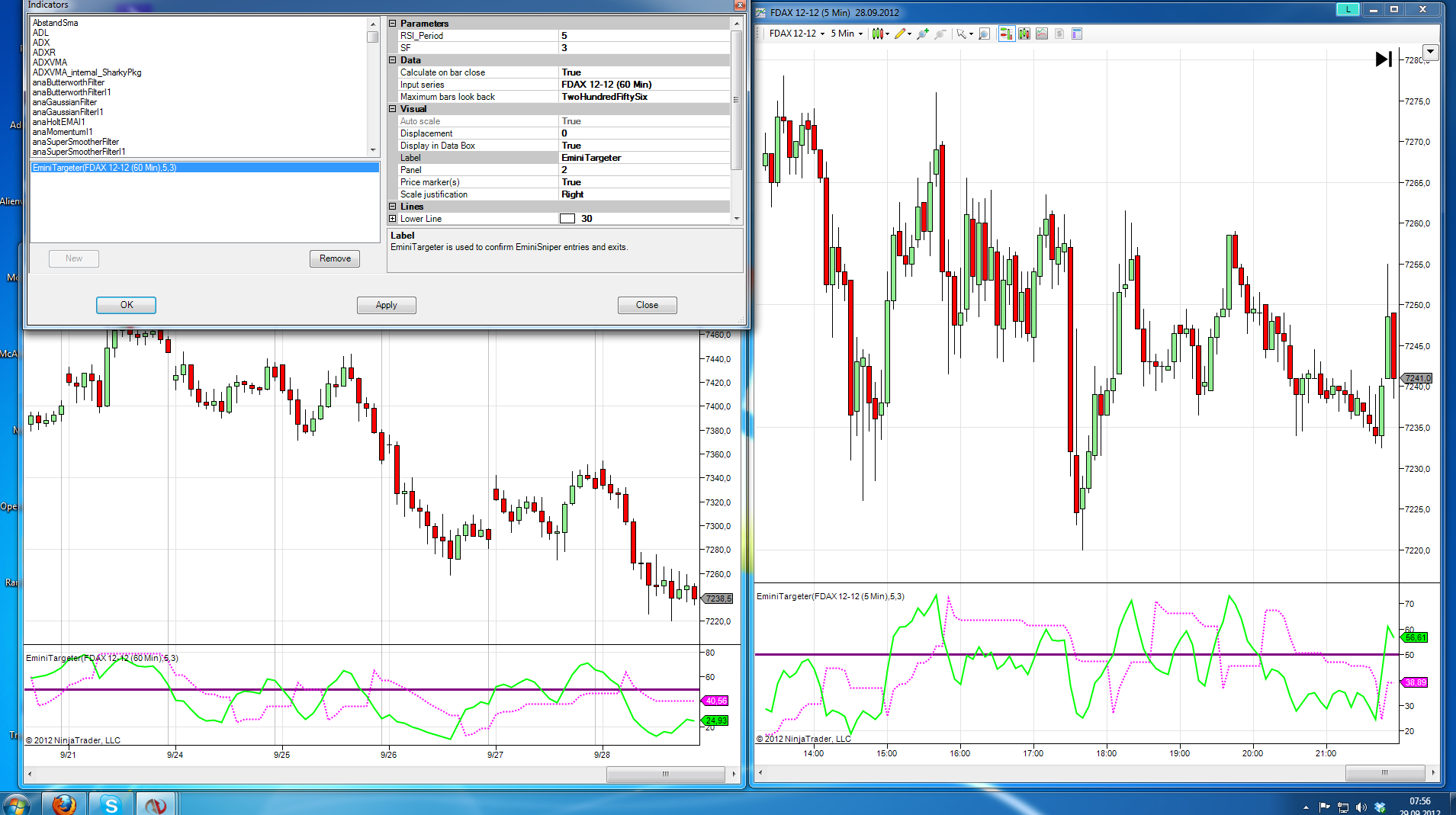
Task: Change Price marker(s) value
Action: (644, 182)
